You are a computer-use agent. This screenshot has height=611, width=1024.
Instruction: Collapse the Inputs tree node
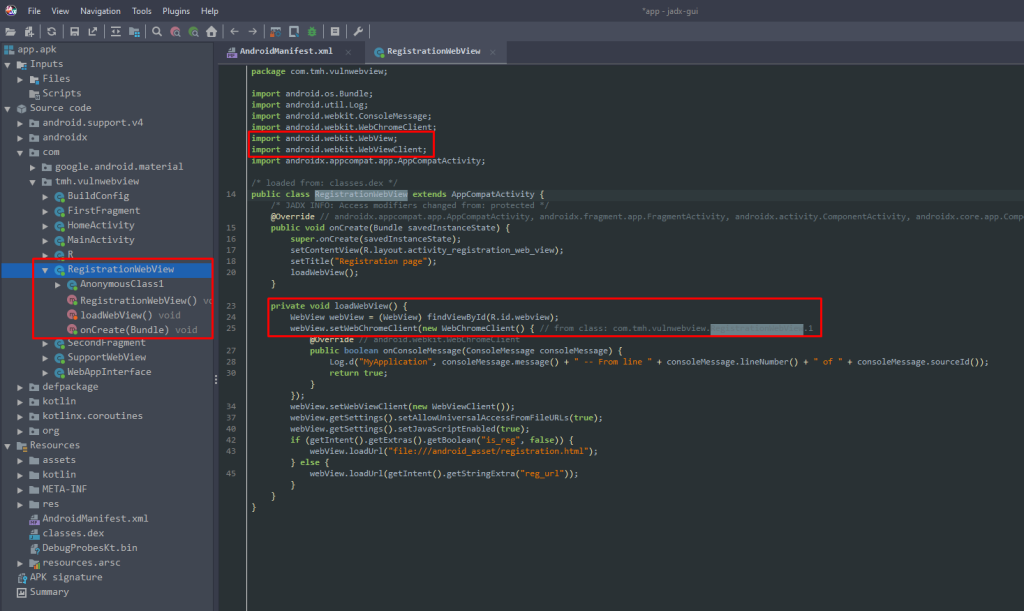(x=8, y=65)
